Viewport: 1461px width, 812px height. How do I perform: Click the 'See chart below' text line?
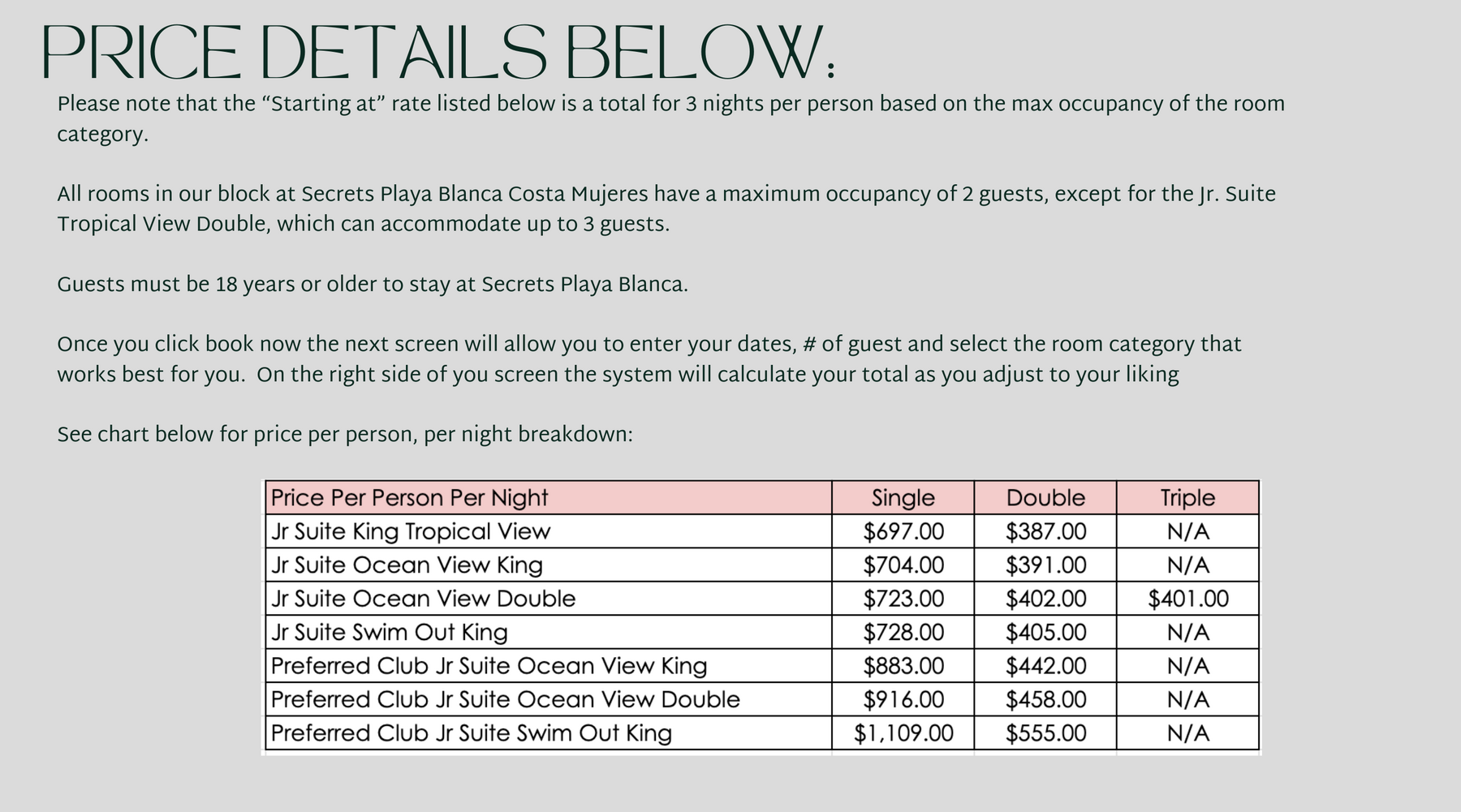tap(345, 435)
